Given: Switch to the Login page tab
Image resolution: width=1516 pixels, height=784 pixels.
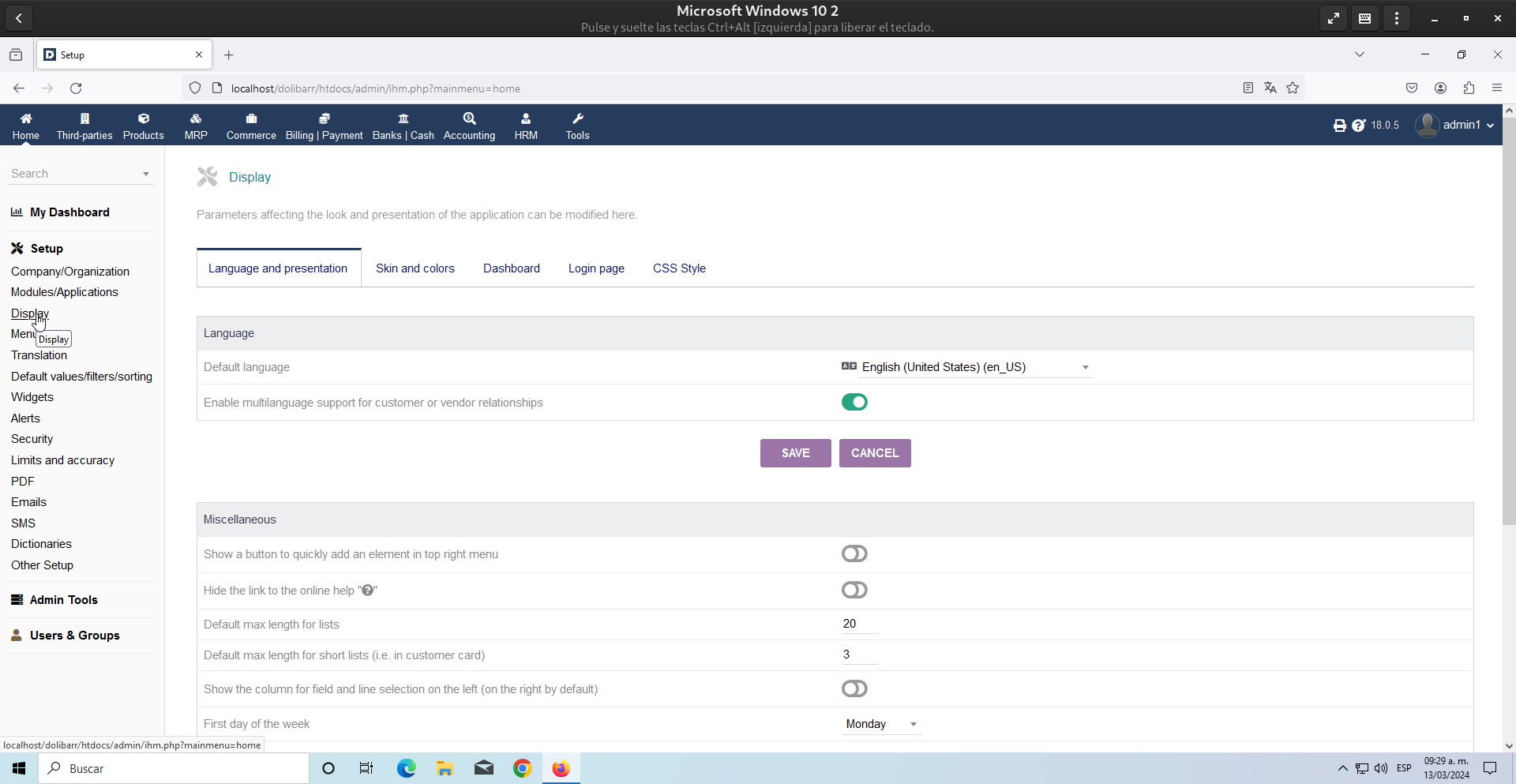Looking at the screenshot, I should click(596, 268).
